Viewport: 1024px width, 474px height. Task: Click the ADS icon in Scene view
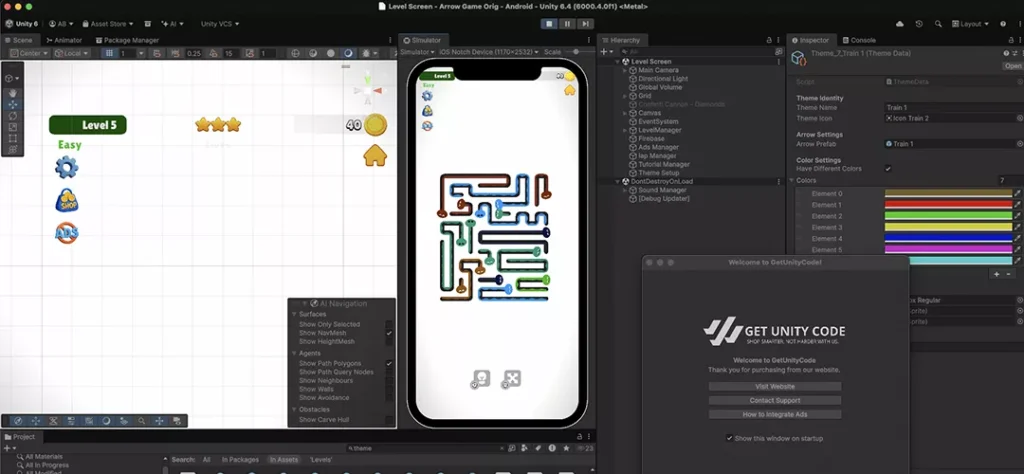[x=67, y=232]
